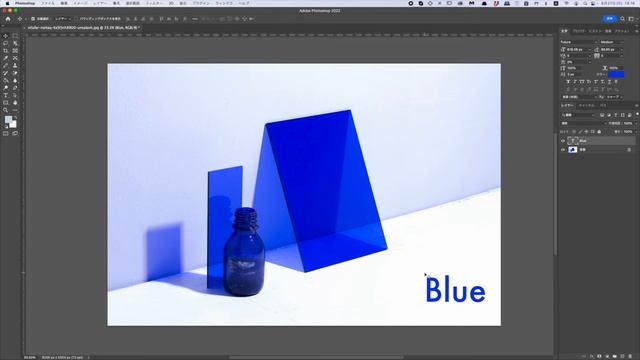Click the faux italic T button

575,82
